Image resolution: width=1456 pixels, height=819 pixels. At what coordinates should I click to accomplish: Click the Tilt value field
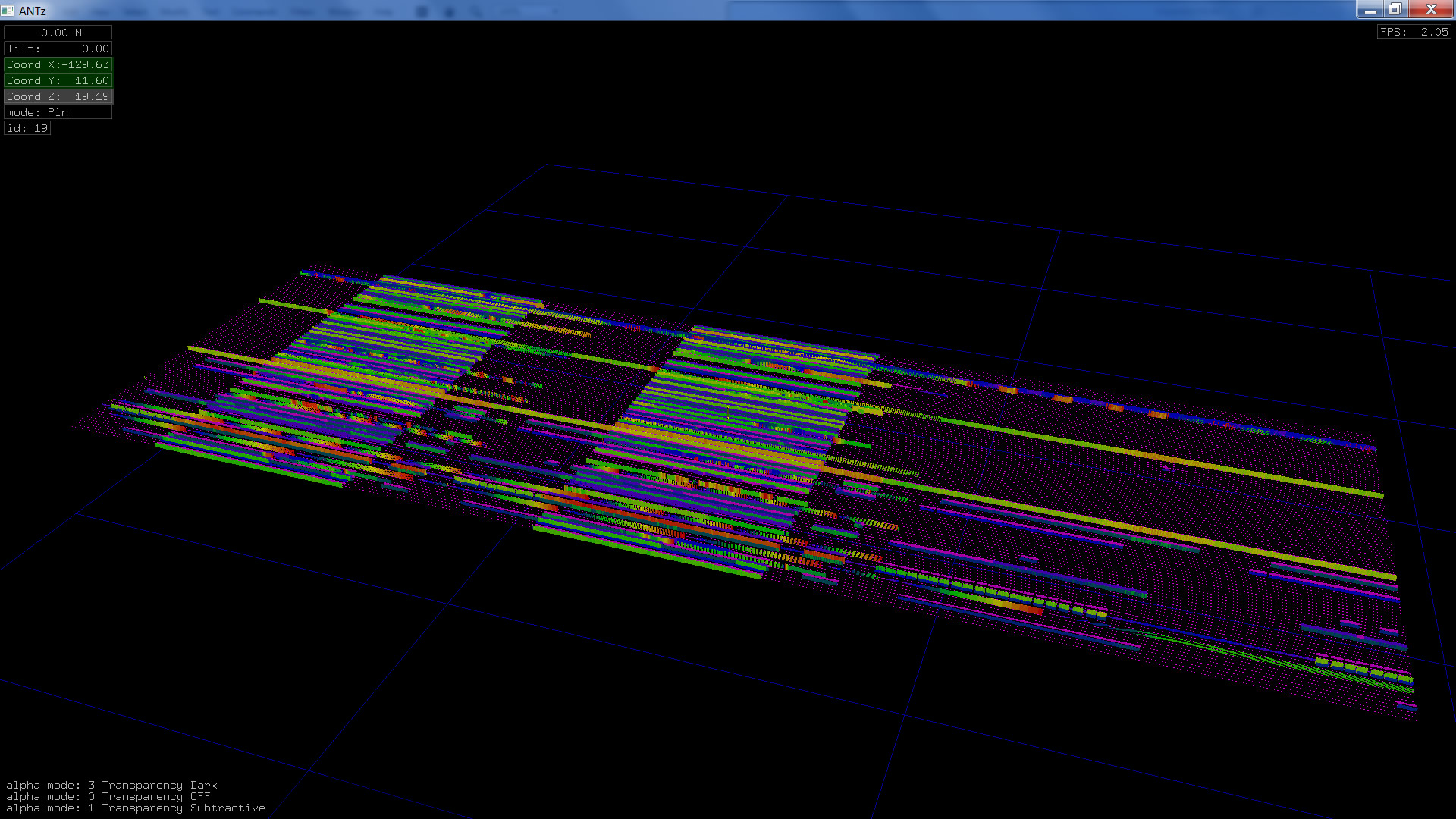click(x=58, y=49)
